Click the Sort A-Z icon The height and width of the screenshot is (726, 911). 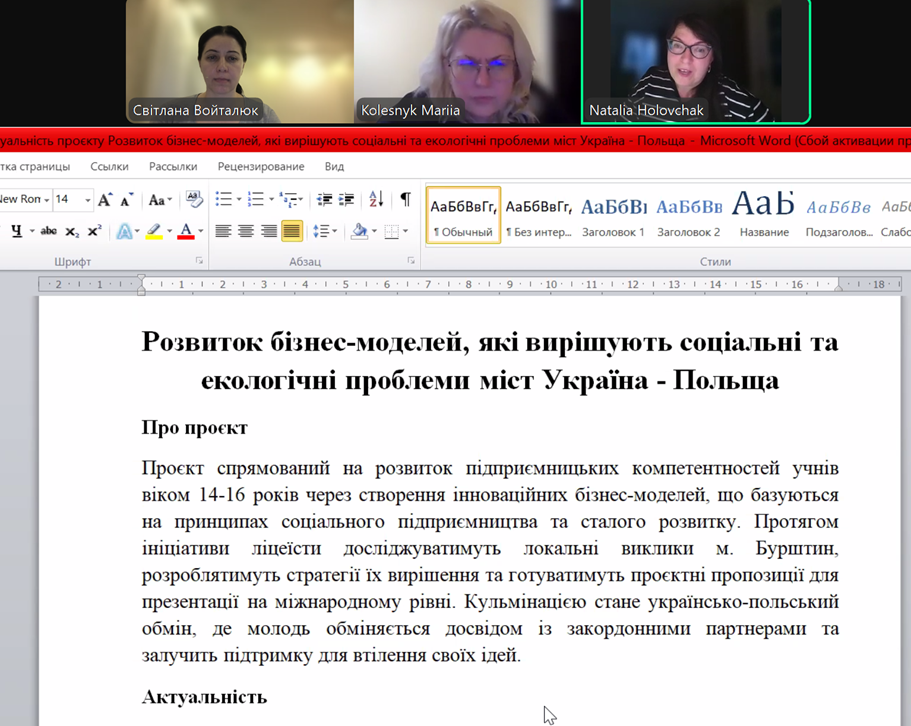point(376,200)
